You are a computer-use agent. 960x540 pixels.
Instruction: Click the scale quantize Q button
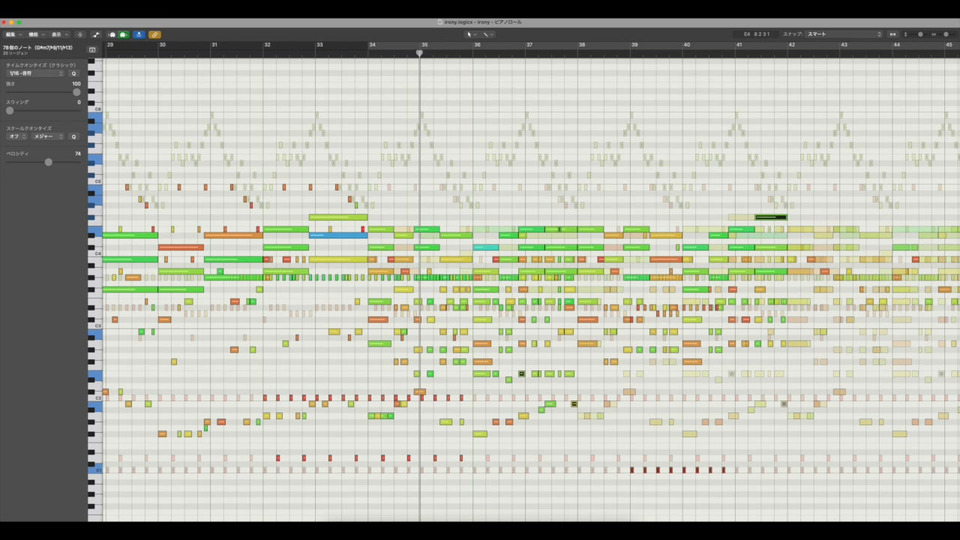pos(74,137)
